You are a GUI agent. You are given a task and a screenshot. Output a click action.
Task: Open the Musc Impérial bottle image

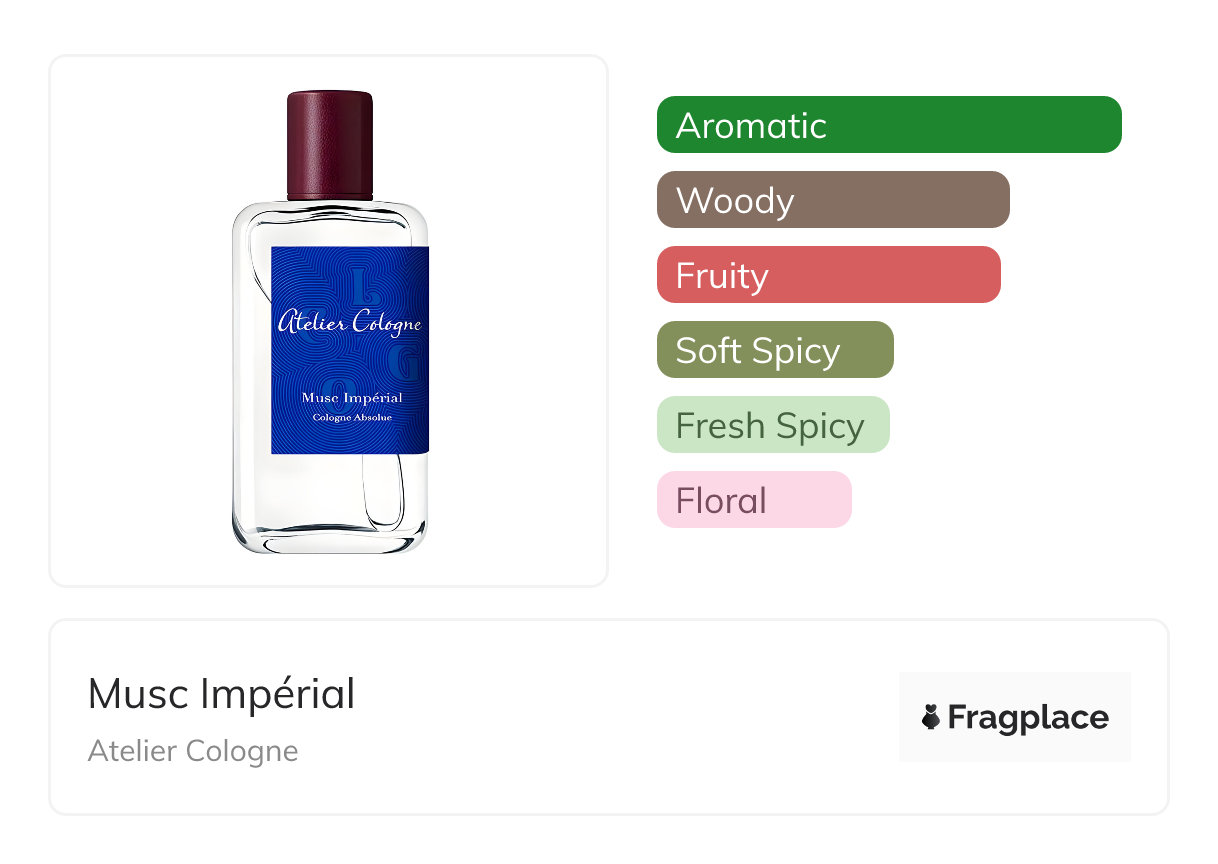tap(330, 322)
